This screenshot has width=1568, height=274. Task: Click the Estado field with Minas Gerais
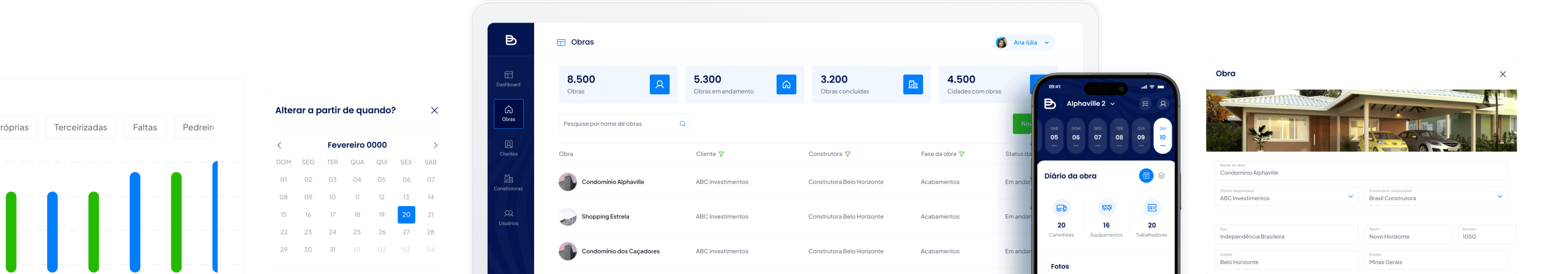click(1436, 260)
